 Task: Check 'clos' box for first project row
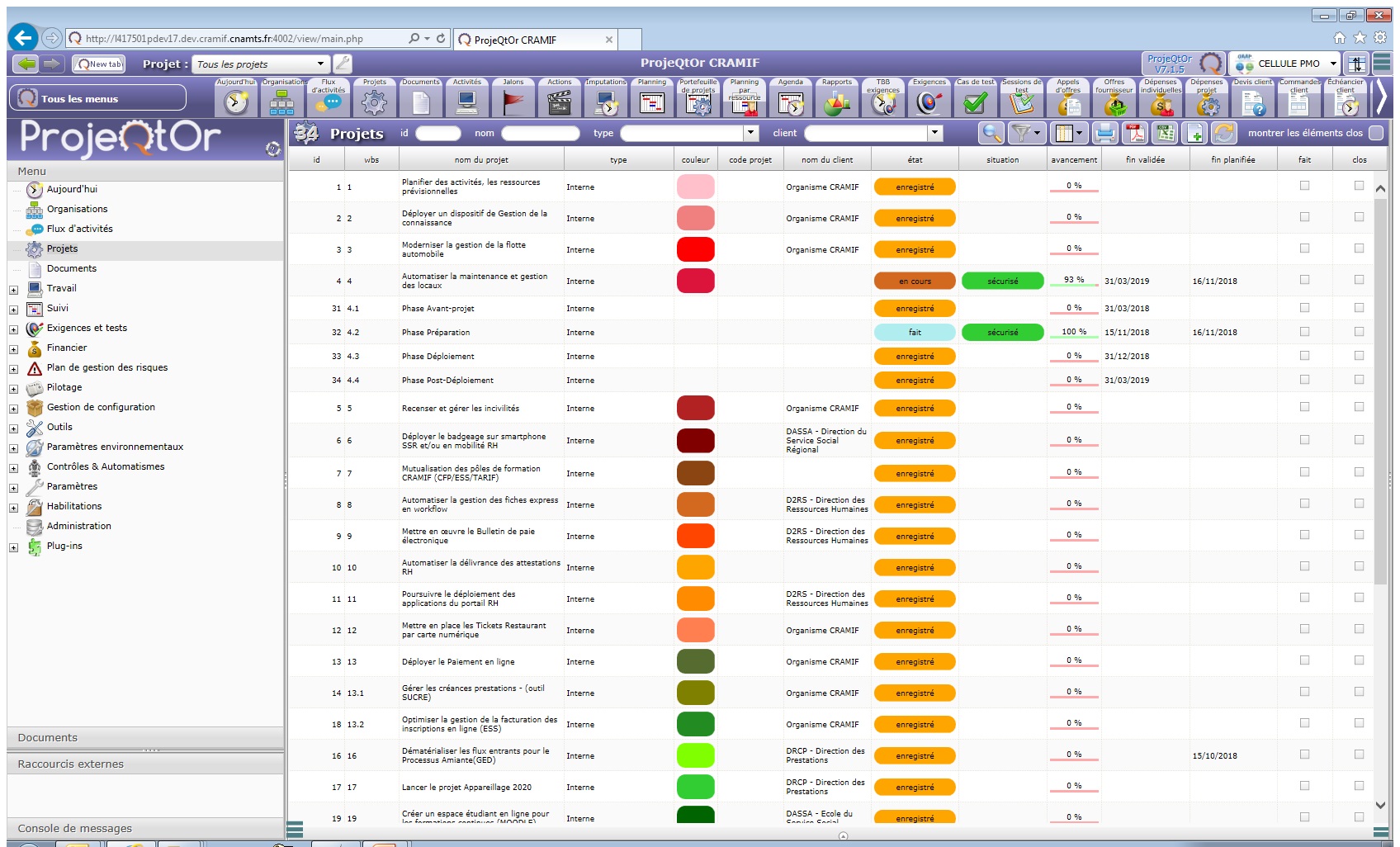1359,186
